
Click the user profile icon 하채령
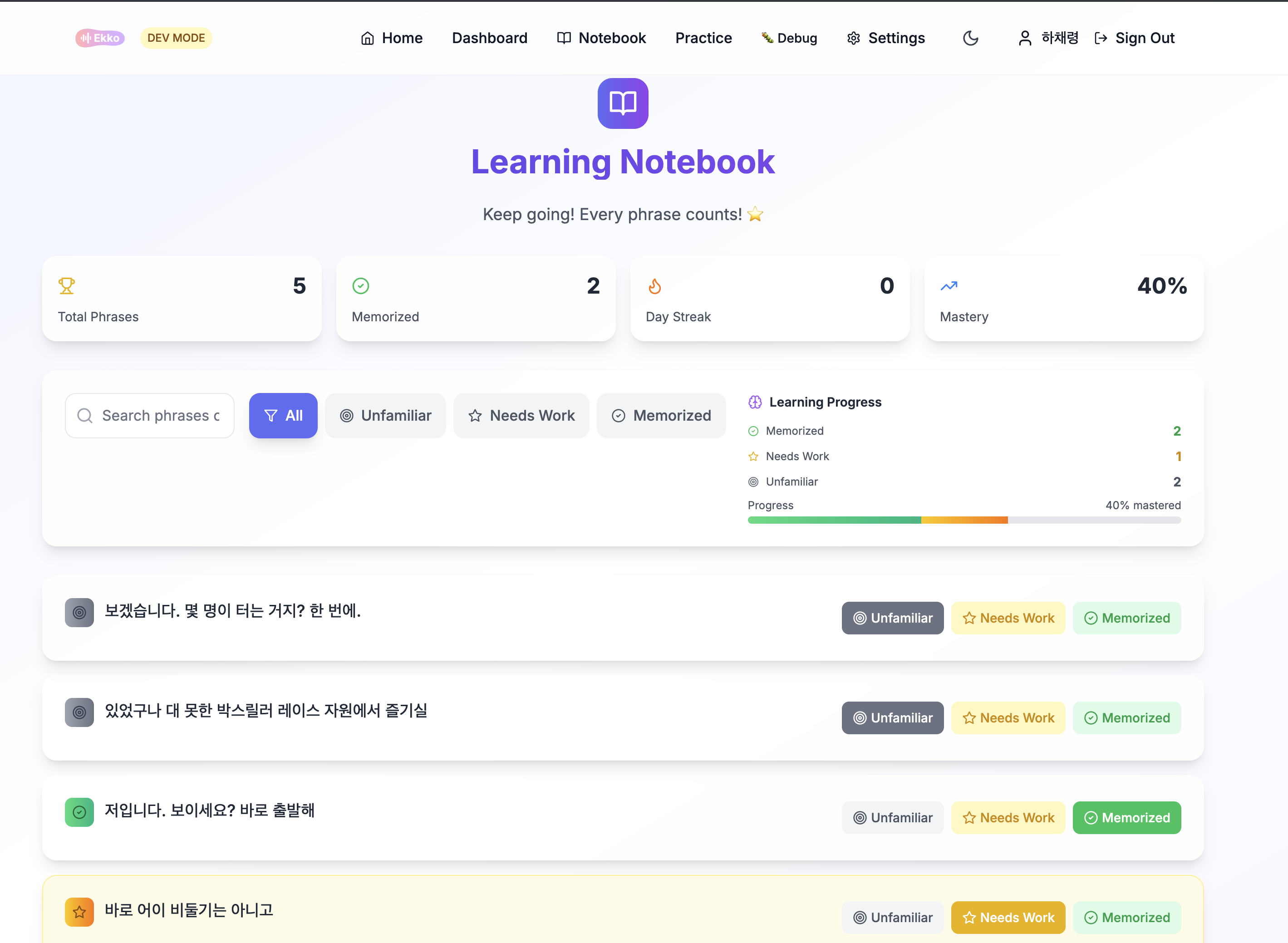(x=1025, y=38)
